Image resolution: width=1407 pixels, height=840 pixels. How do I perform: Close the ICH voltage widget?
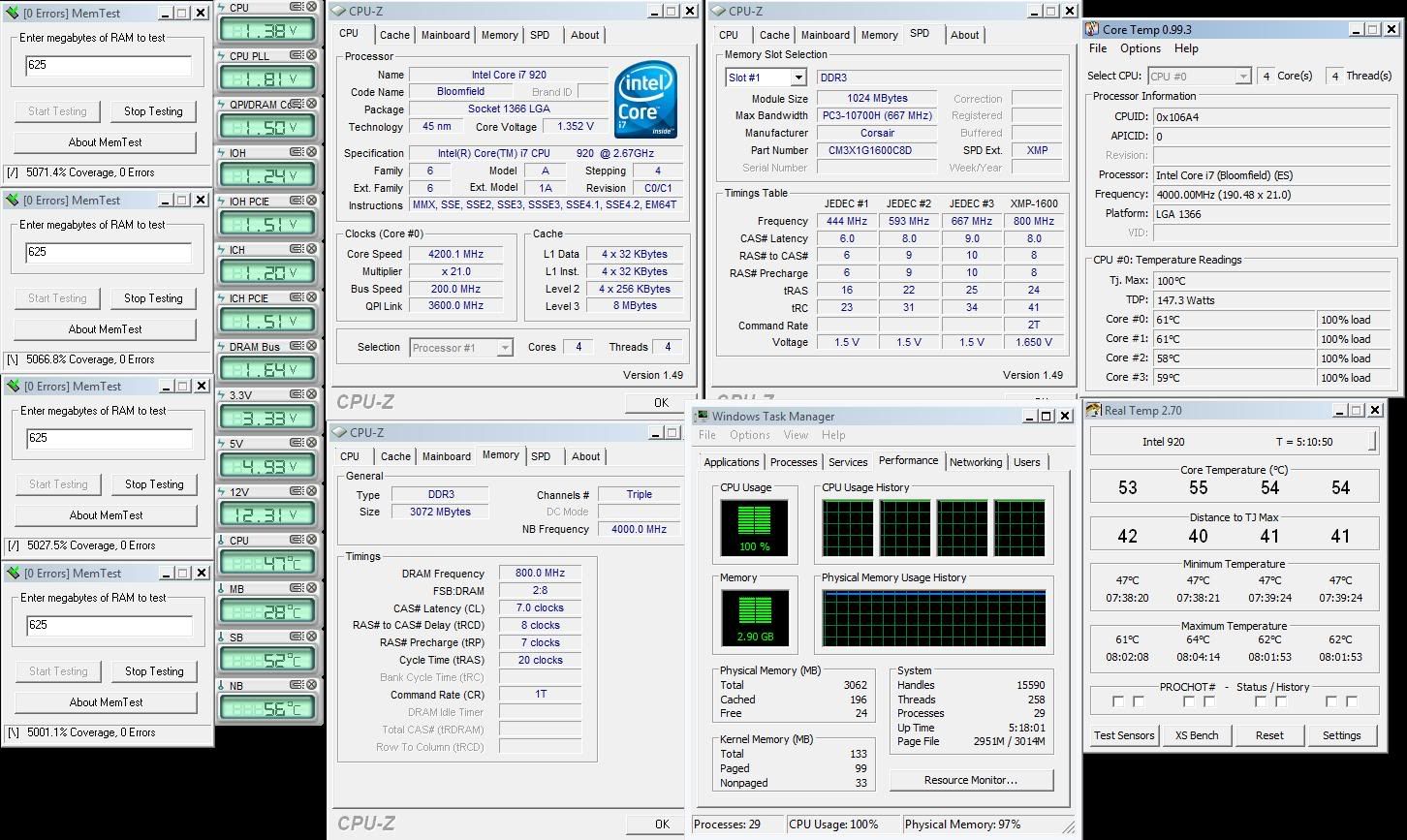click(311, 249)
